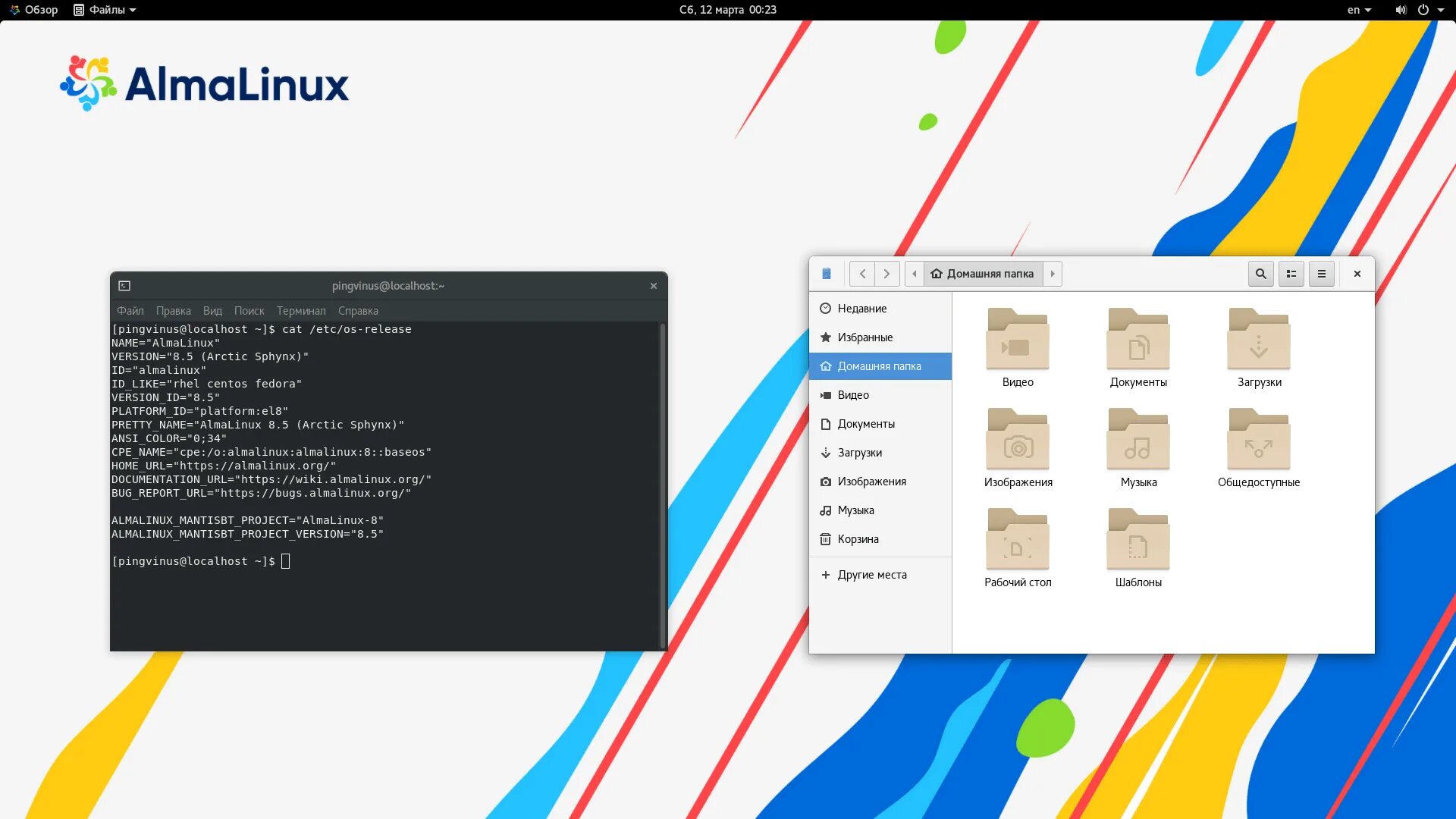This screenshot has height=819, width=1456.
Task: Select Корзина in the sidebar
Action: pyautogui.click(x=858, y=539)
